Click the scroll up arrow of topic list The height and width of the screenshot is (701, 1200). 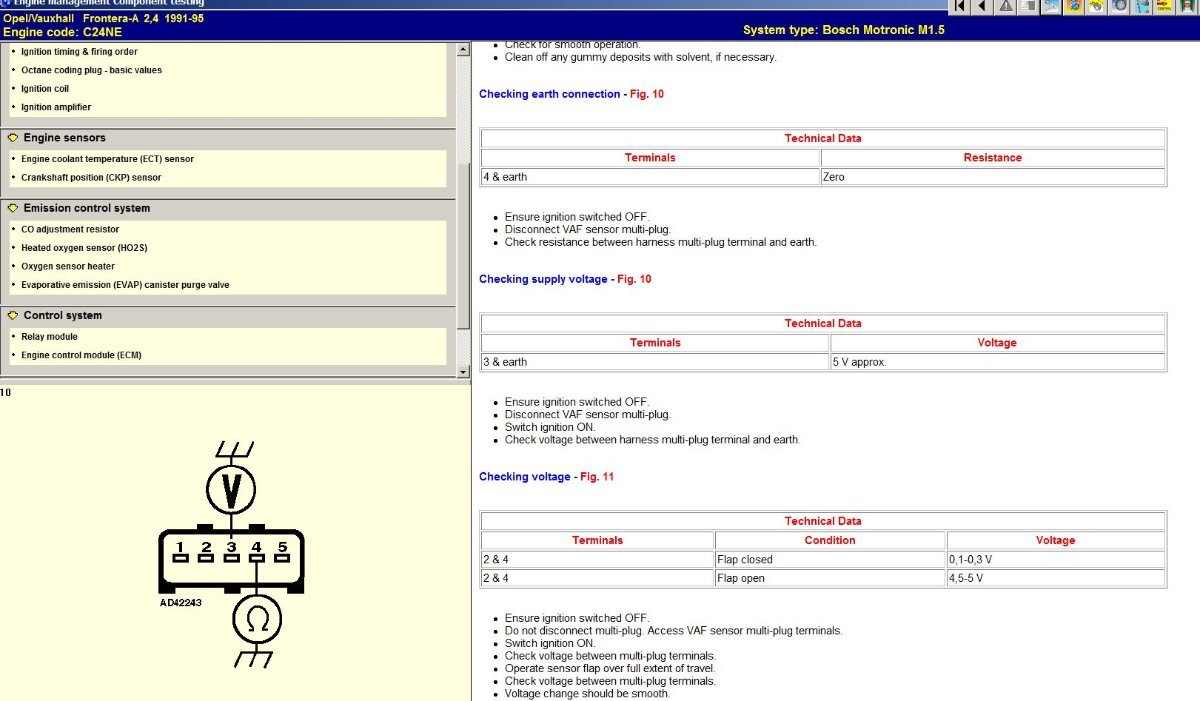pyautogui.click(x=463, y=49)
